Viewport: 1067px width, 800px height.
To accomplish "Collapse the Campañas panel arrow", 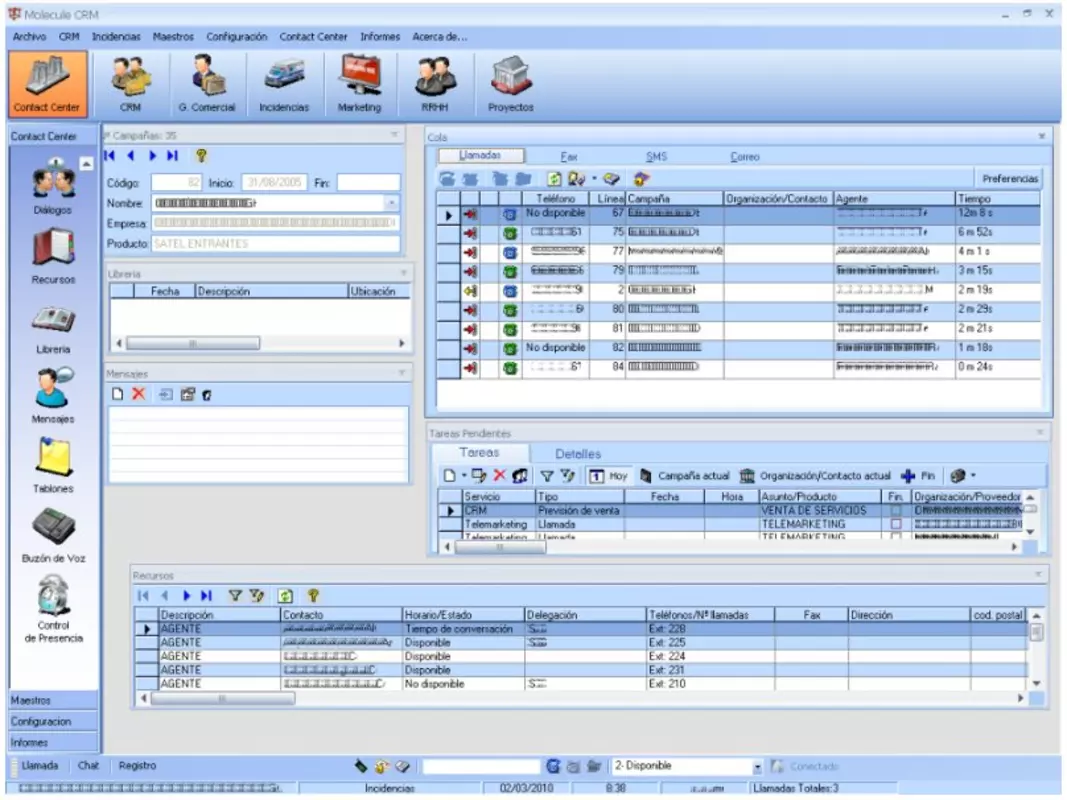I will [394, 135].
